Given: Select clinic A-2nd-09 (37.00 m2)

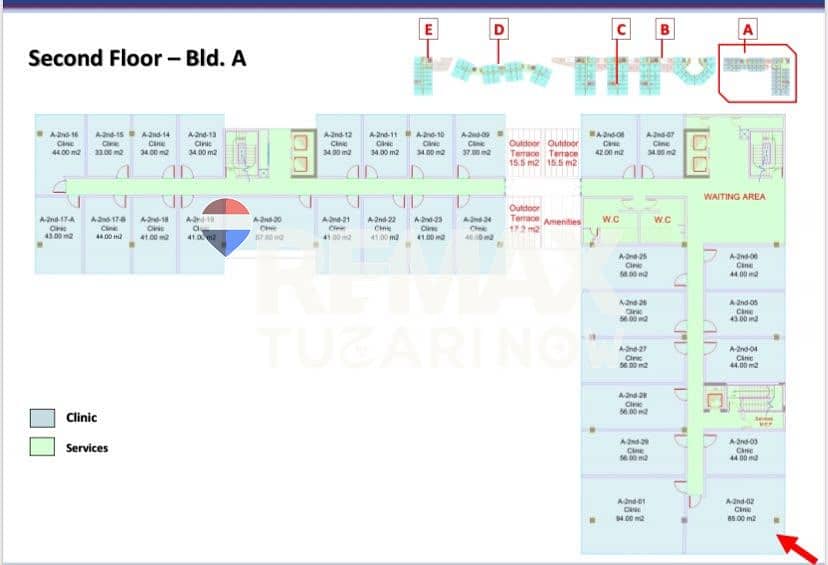Looking at the screenshot, I should point(476,144).
